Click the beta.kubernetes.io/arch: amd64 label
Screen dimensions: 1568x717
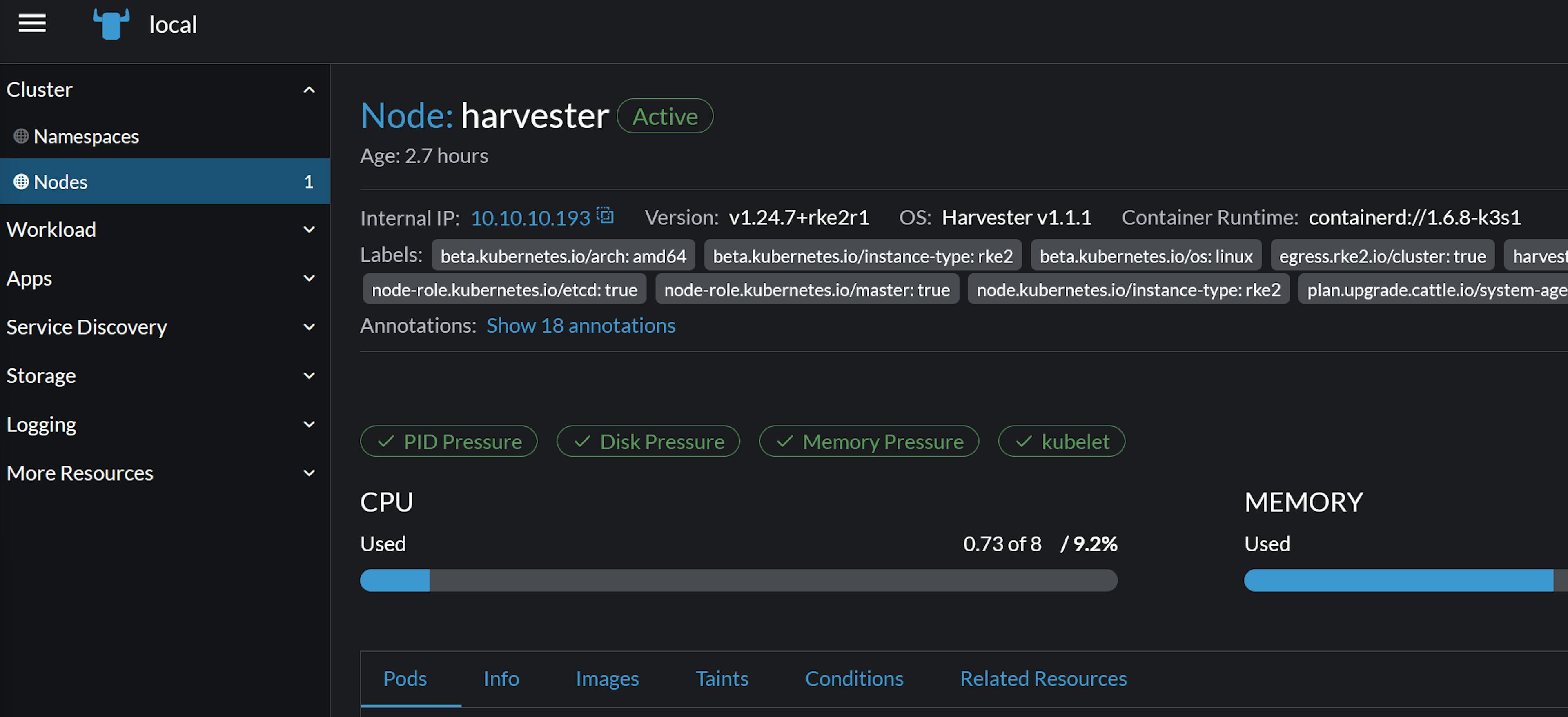tap(563, 256)
